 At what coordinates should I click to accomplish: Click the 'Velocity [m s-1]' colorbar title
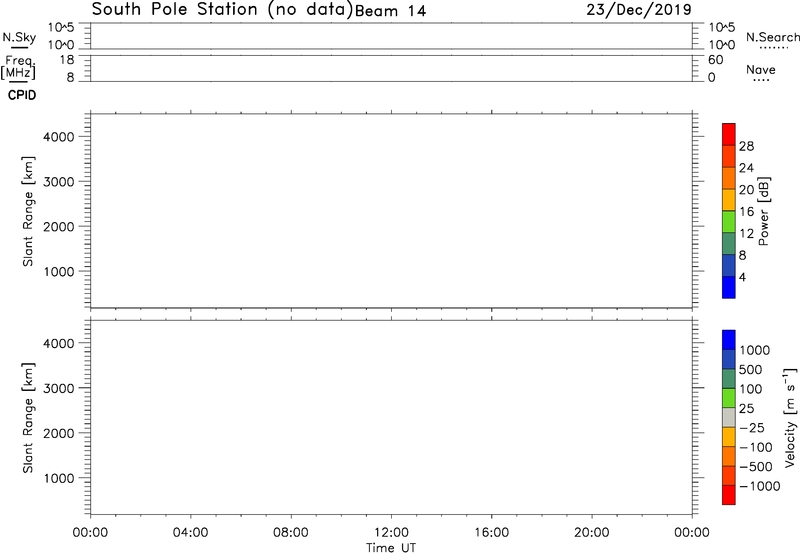point(790,417)
